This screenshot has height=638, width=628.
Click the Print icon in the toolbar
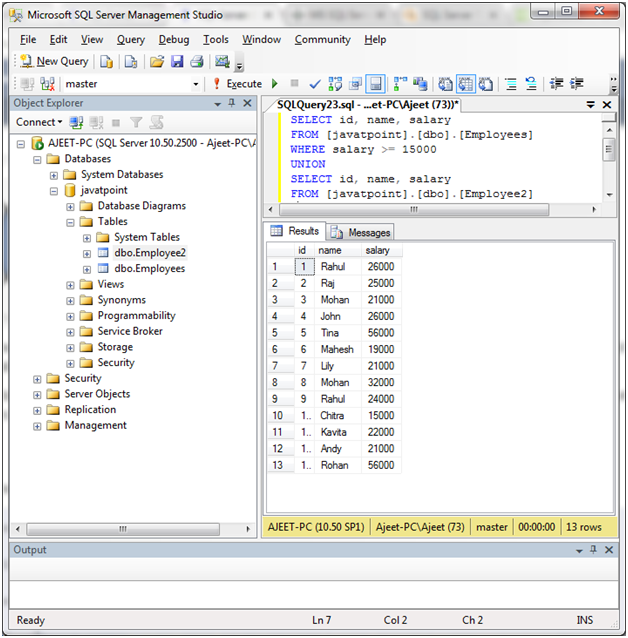[197, 61]
